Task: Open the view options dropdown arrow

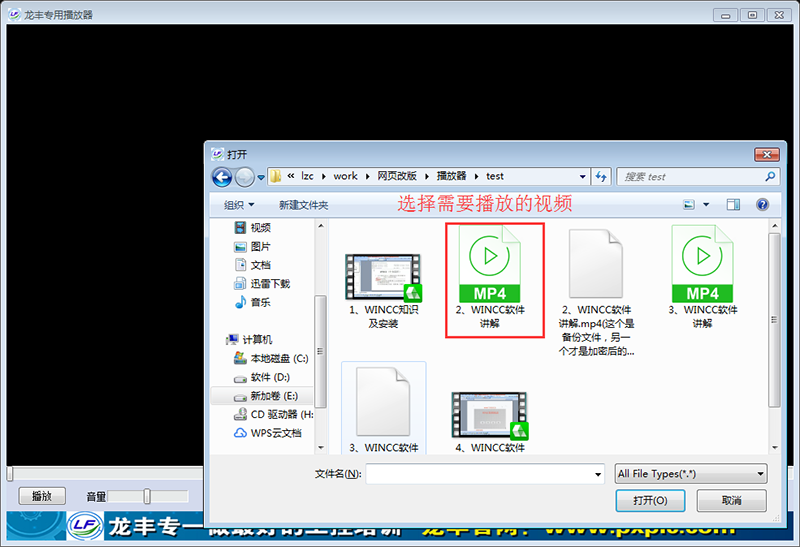Action: (x=706, y=204)
